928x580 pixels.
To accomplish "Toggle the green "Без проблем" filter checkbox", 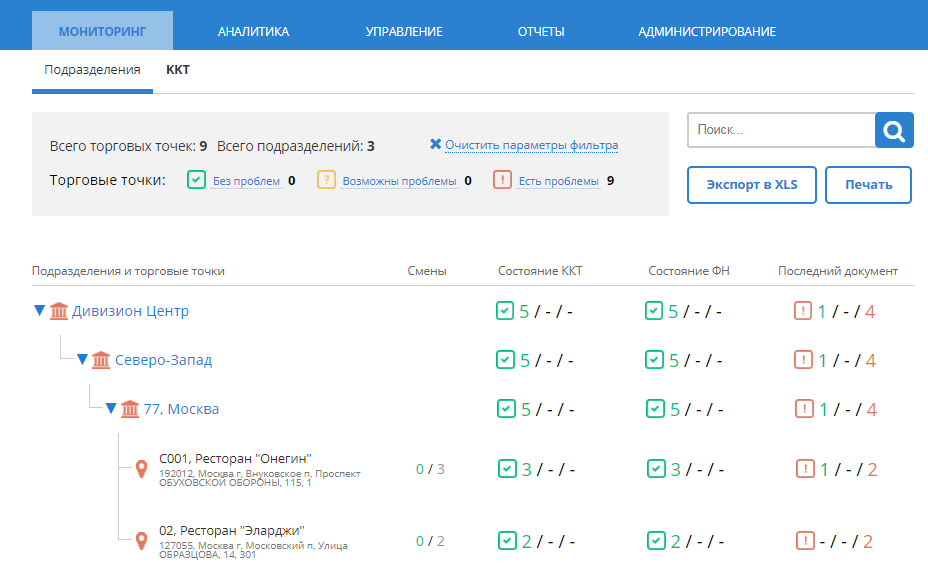I will point(197,180).
